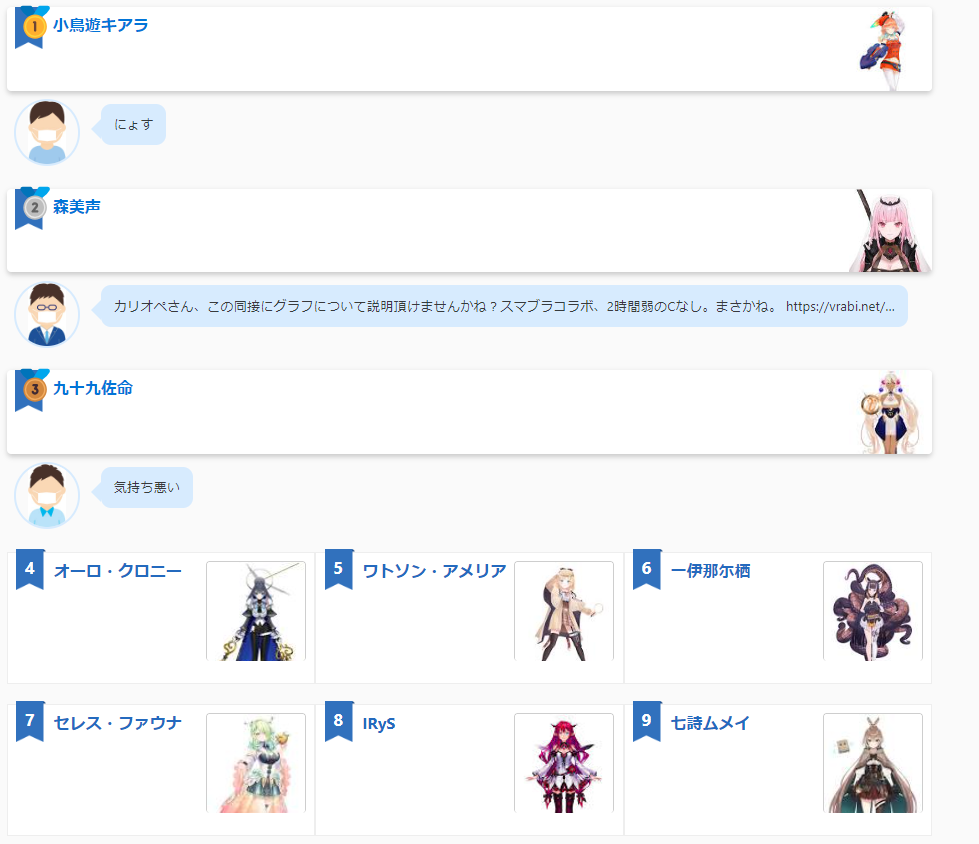Viewport: 979px width, 844px height.
Task: Open the 九十九佐命 ranking link
Action: 93,388
